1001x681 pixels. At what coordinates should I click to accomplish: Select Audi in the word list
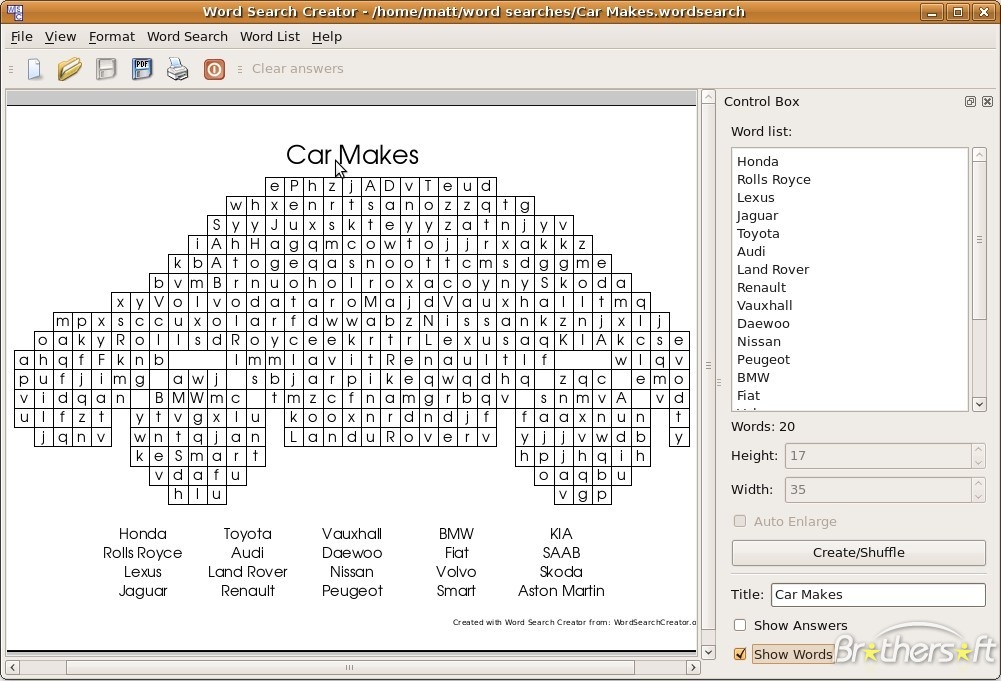[751, 251]
